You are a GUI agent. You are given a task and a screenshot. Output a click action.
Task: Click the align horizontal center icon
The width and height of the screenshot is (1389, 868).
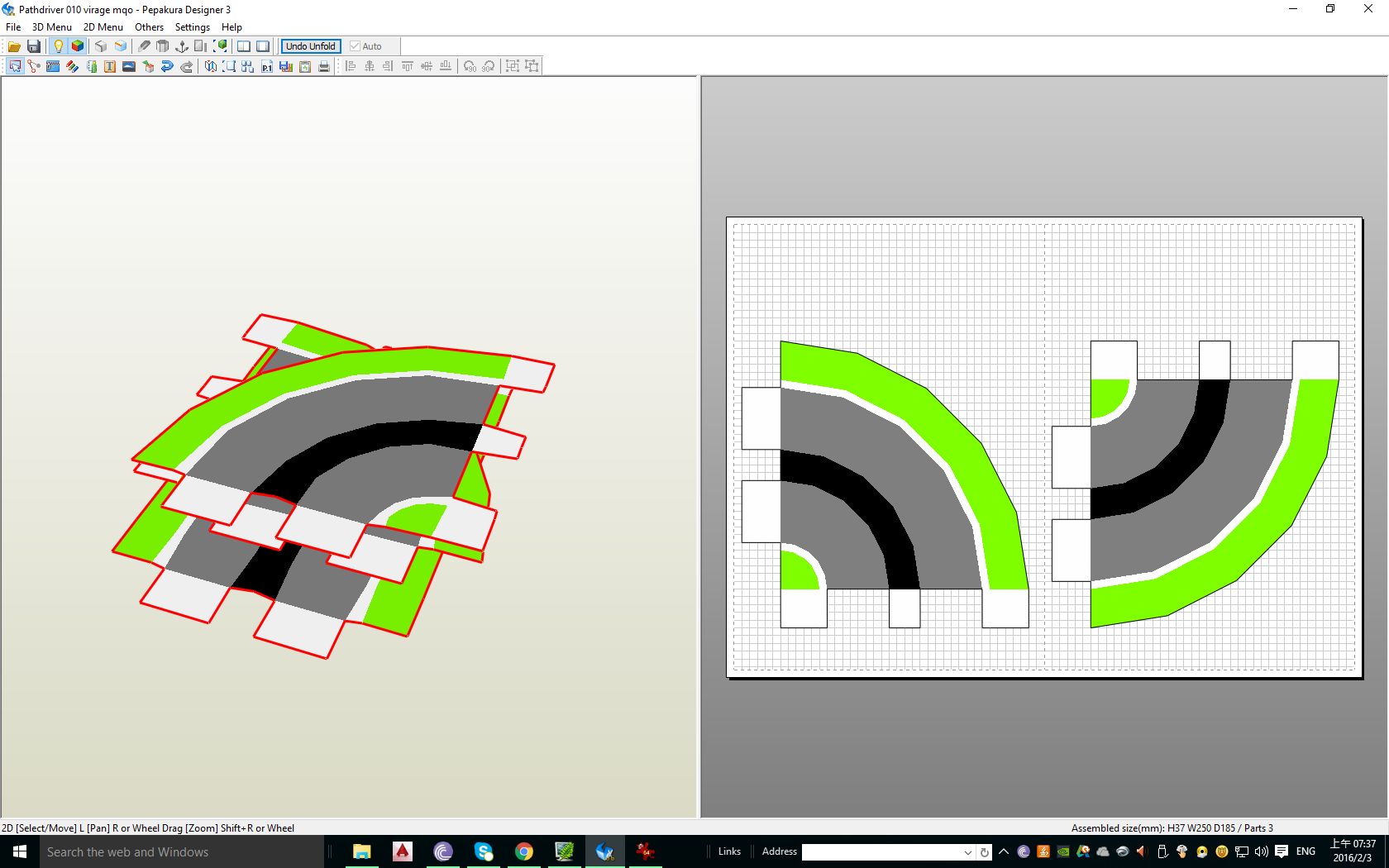370,66
